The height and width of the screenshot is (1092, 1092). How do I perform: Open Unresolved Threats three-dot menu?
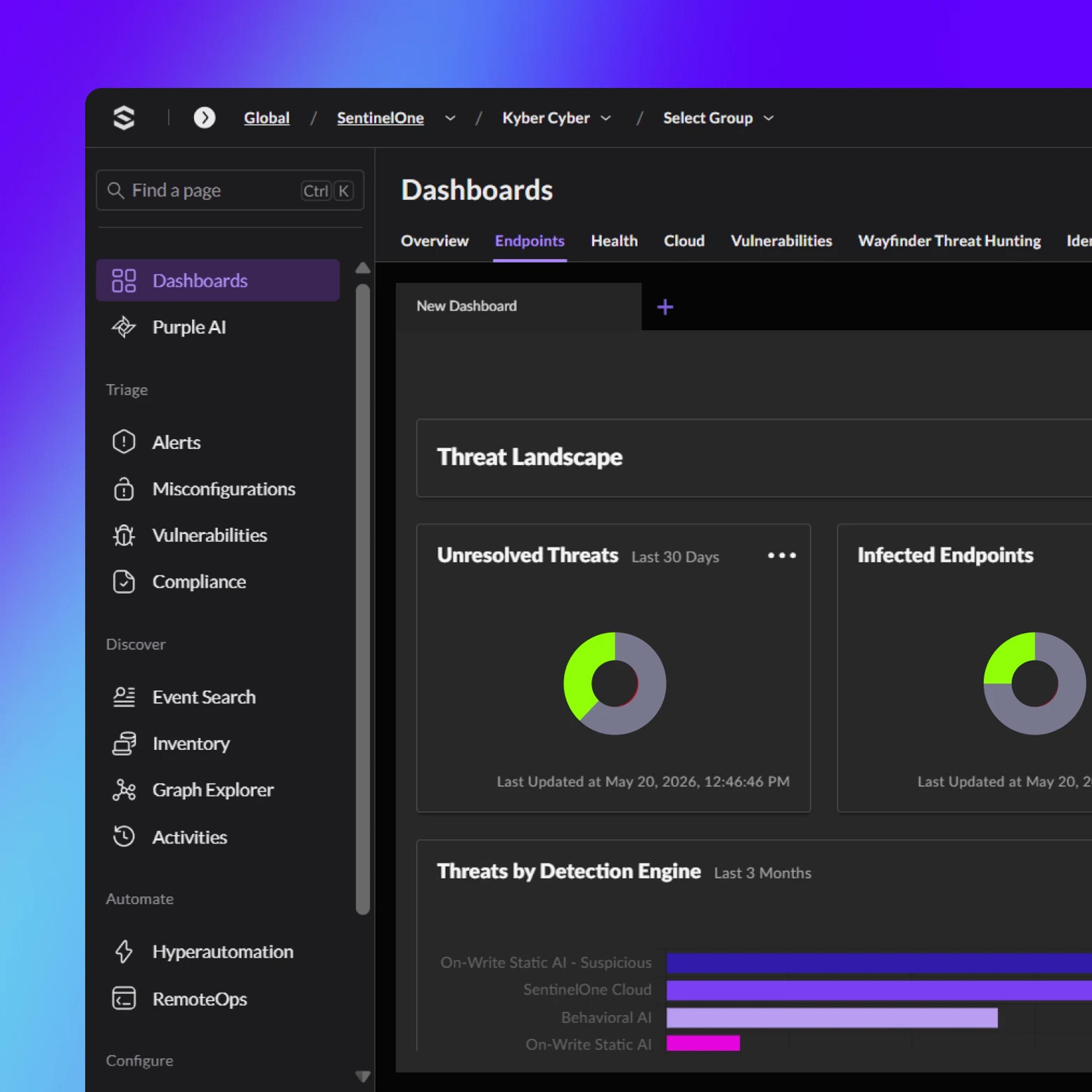click(x=782, y=556)
